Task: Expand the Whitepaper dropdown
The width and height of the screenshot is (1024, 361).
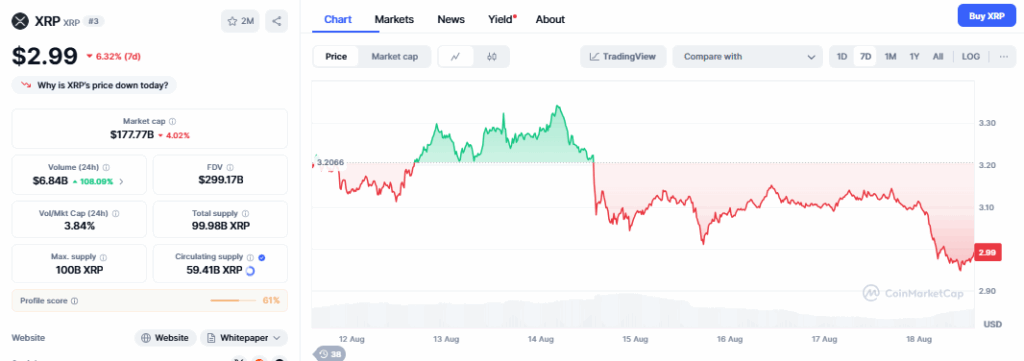Action: 244,337
